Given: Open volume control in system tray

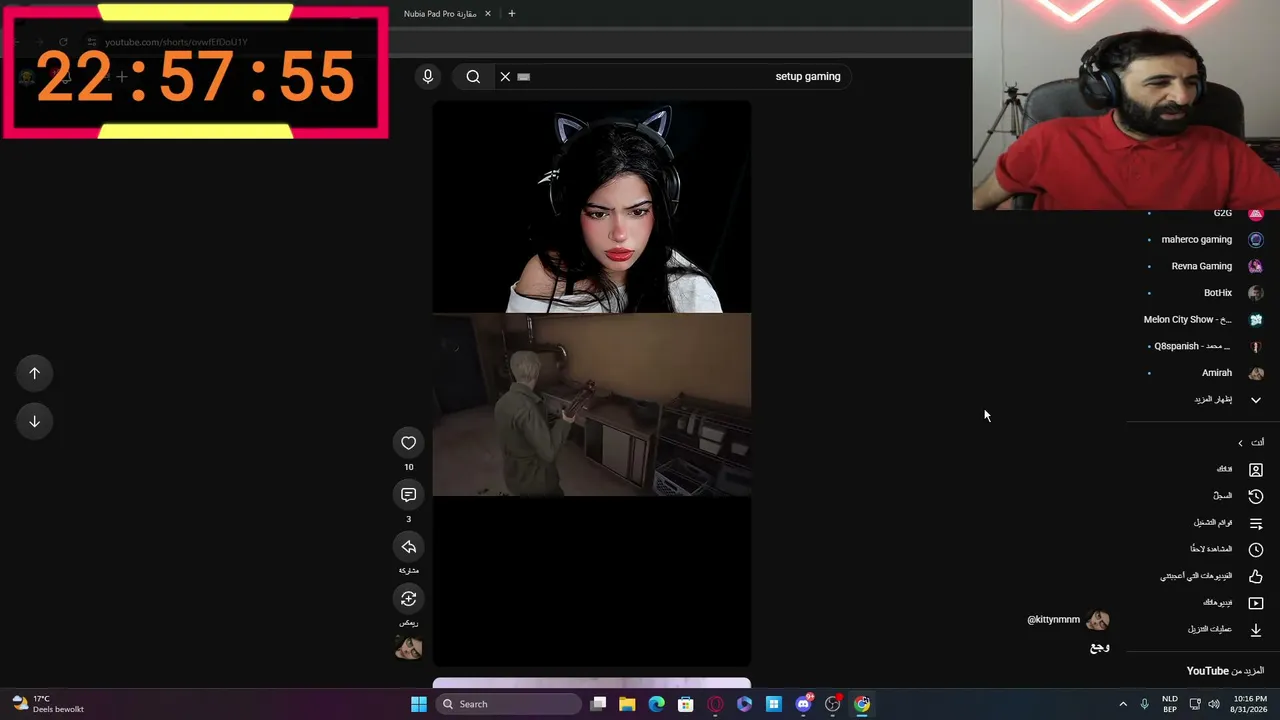Looking at the screenshot, I should pos(1214,704).
